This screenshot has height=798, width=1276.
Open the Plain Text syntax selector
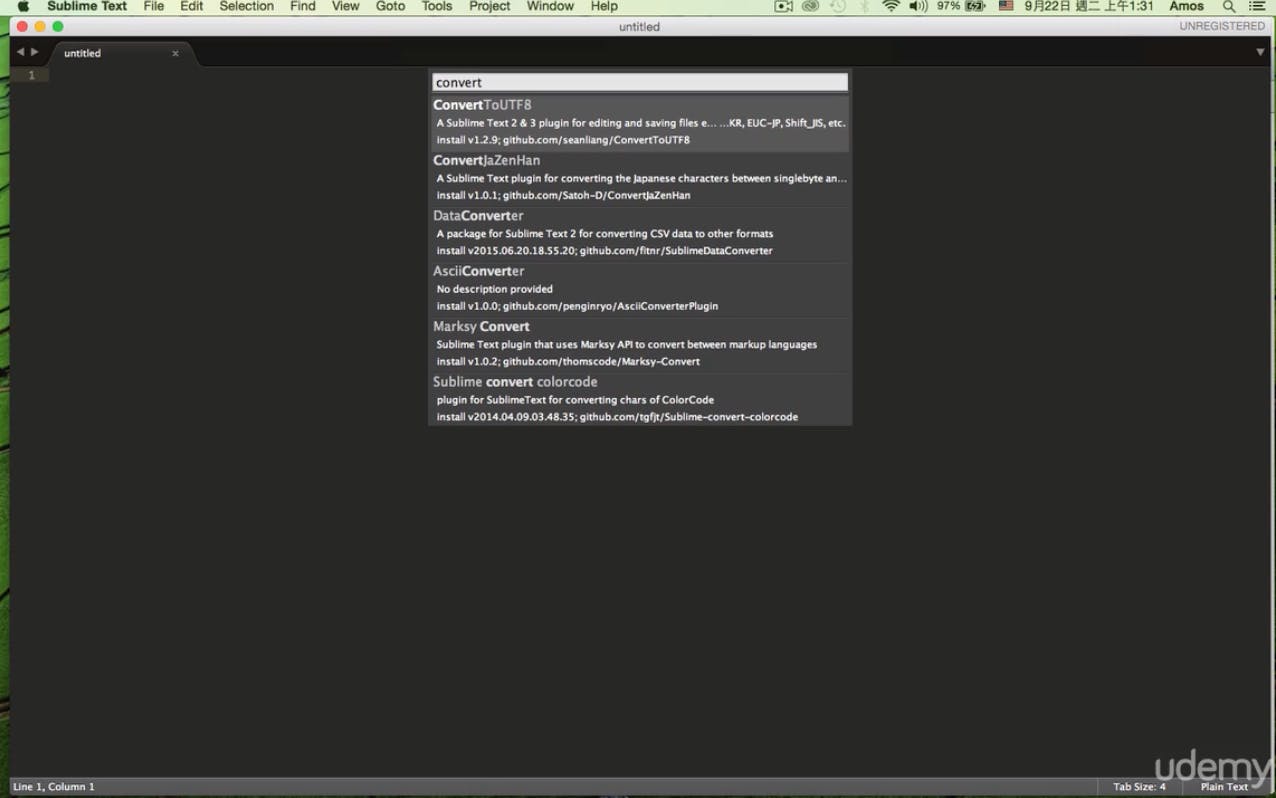(x=1224, y=787)
